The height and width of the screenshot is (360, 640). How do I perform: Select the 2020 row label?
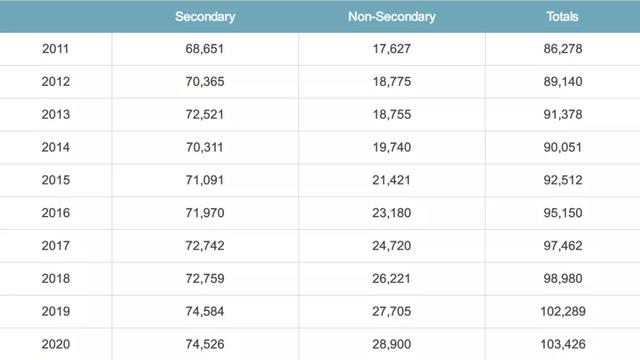pos(56,344)
